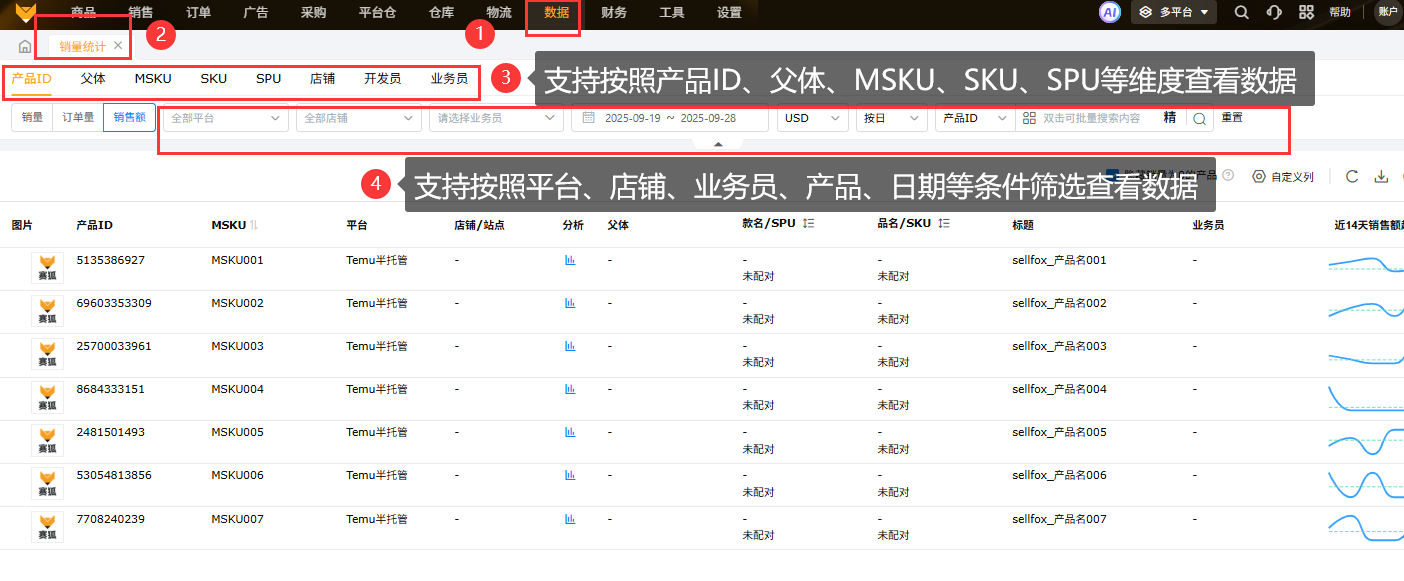Click the filter search magnifier button
The height and width of the screenshot is (581, 1404).
click(x=1200, y=118)
